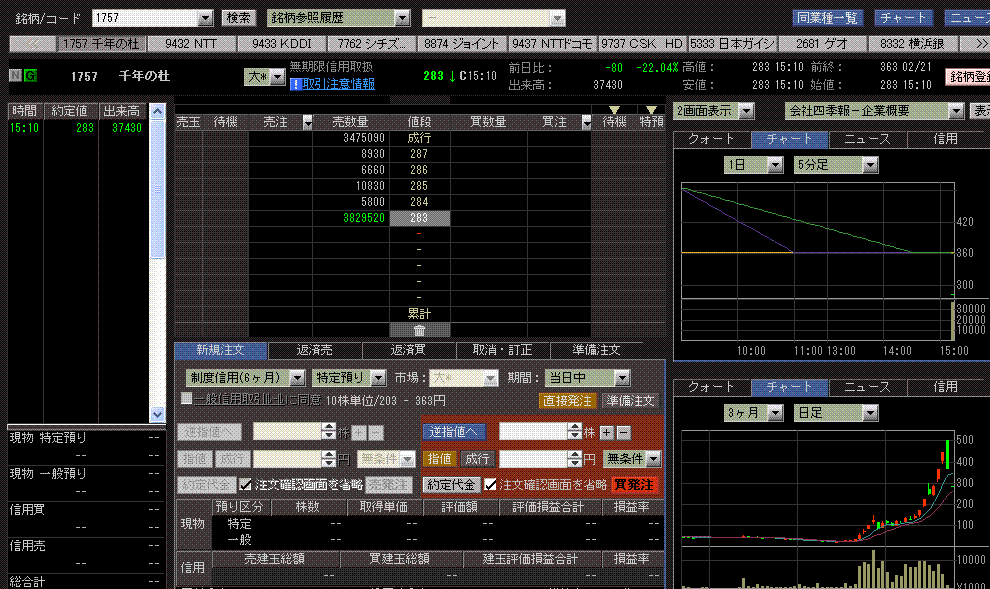
Task: Click the minus button beside the share quantity field
Action: tap(623, 432)
